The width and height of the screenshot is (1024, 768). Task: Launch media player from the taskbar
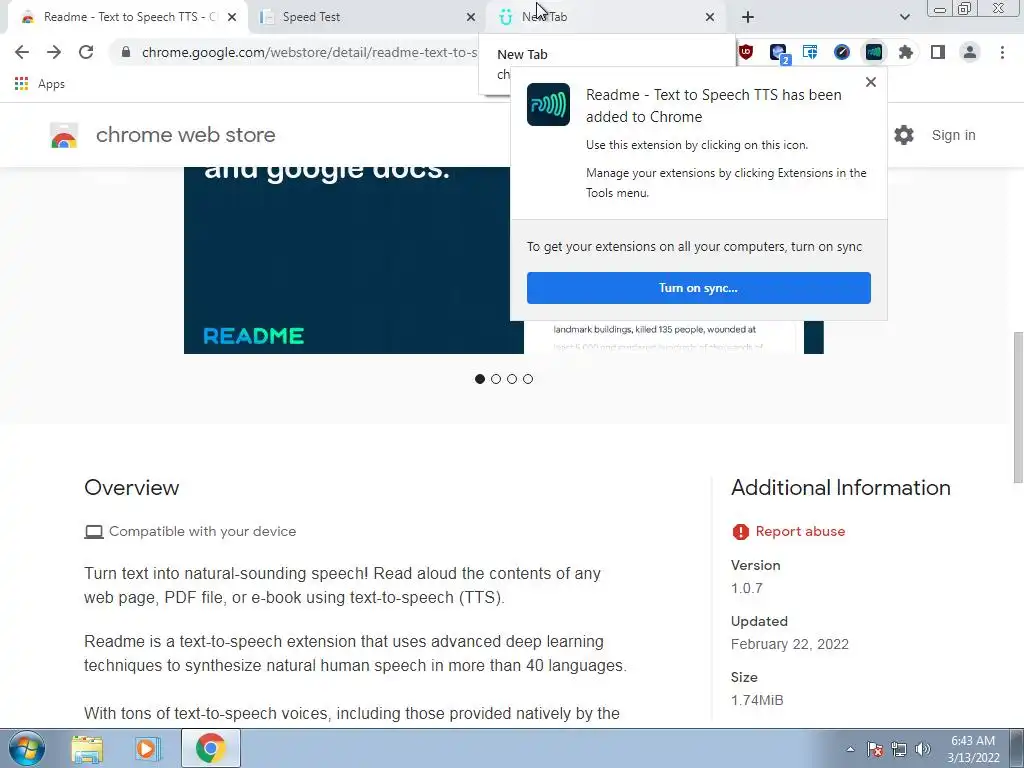coord(148,749)
